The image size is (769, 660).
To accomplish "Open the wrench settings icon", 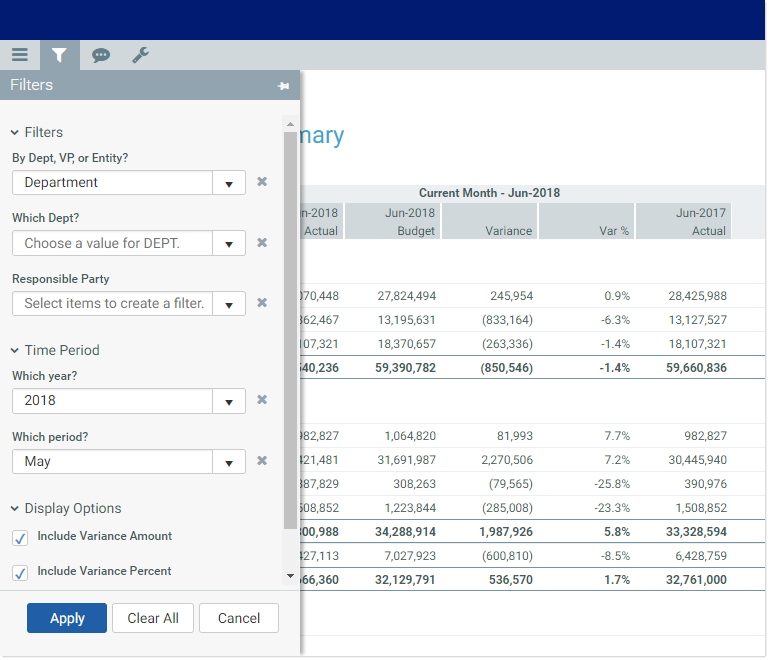I will coord(141,55).
